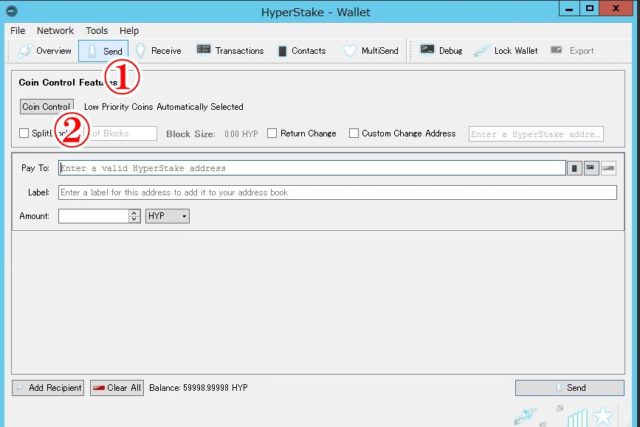
Task: Click the Add Recipient button
Action: (48, 388)
